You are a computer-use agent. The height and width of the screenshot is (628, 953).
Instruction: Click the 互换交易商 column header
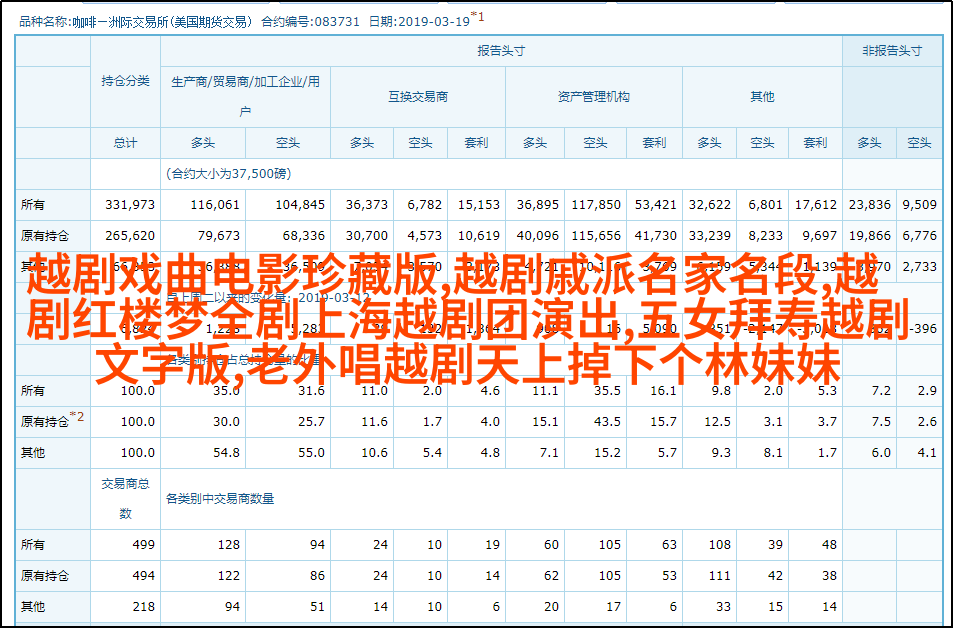click(x=418, y=97)
